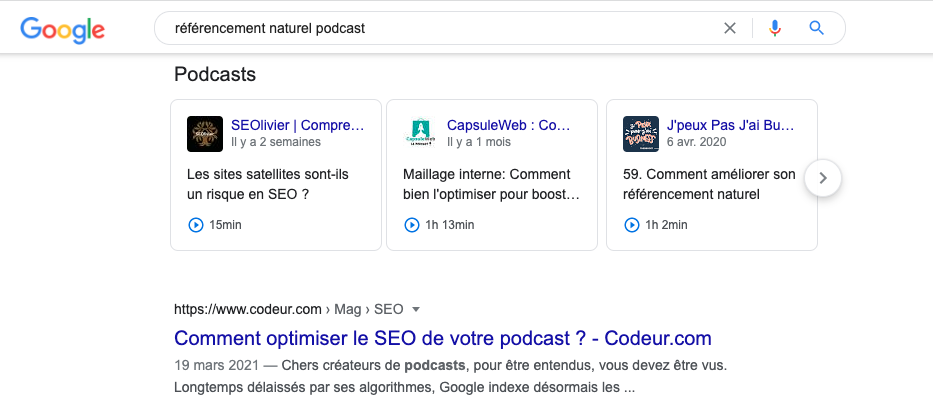Viewport: 933px width, 408px height.
Task: Clear the search query with the X icon
Action: tap(730, 28)
